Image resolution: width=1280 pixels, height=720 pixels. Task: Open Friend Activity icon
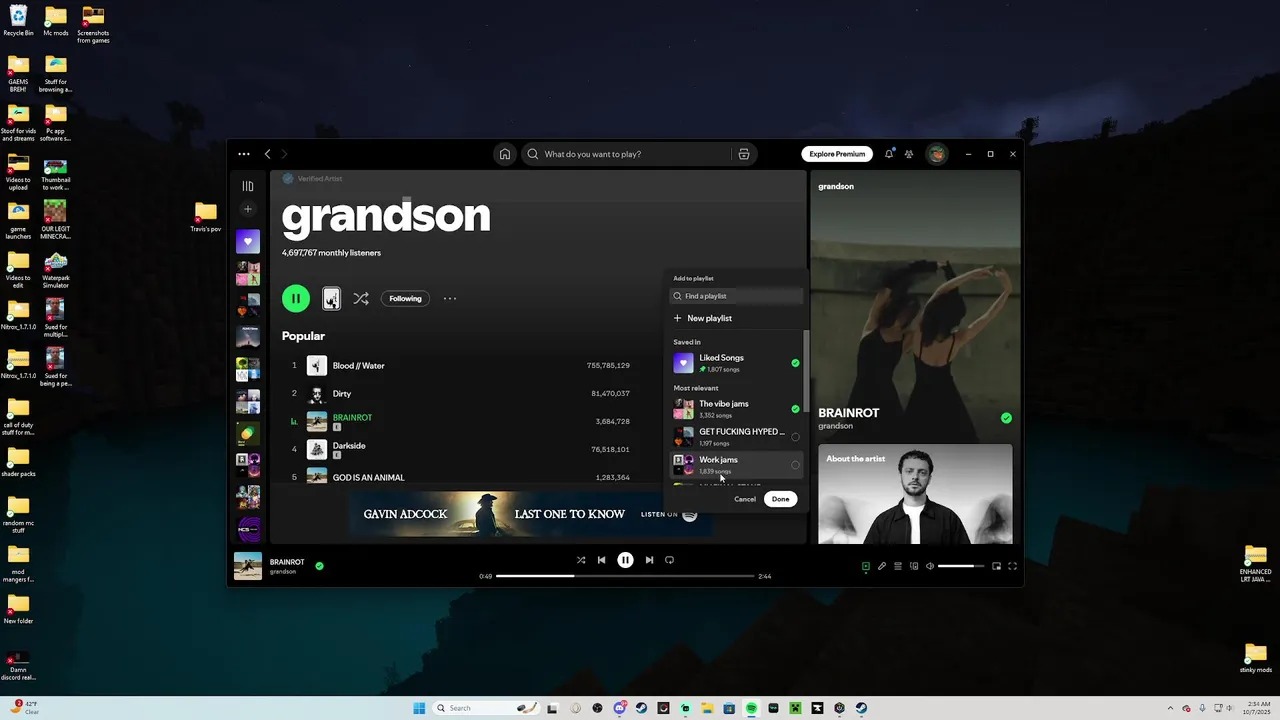click(909, 154)
